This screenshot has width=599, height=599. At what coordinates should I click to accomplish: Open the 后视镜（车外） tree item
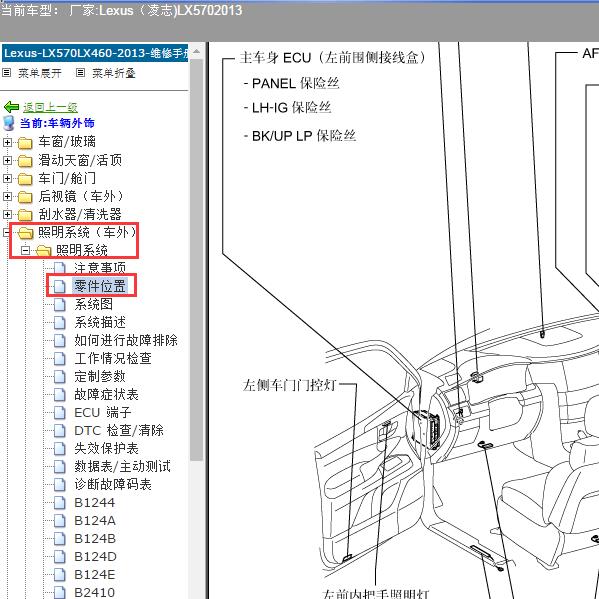(x=81, y=196)
